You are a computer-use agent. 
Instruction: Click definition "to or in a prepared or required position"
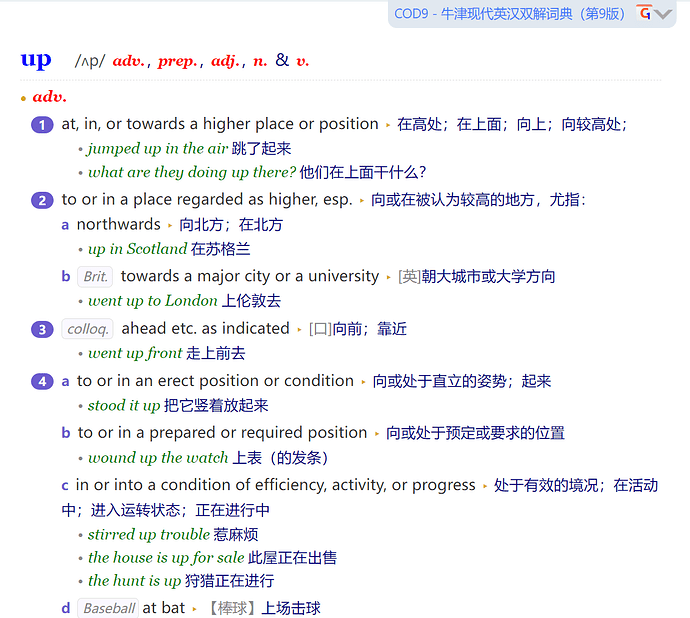click(x=223, y=433)
